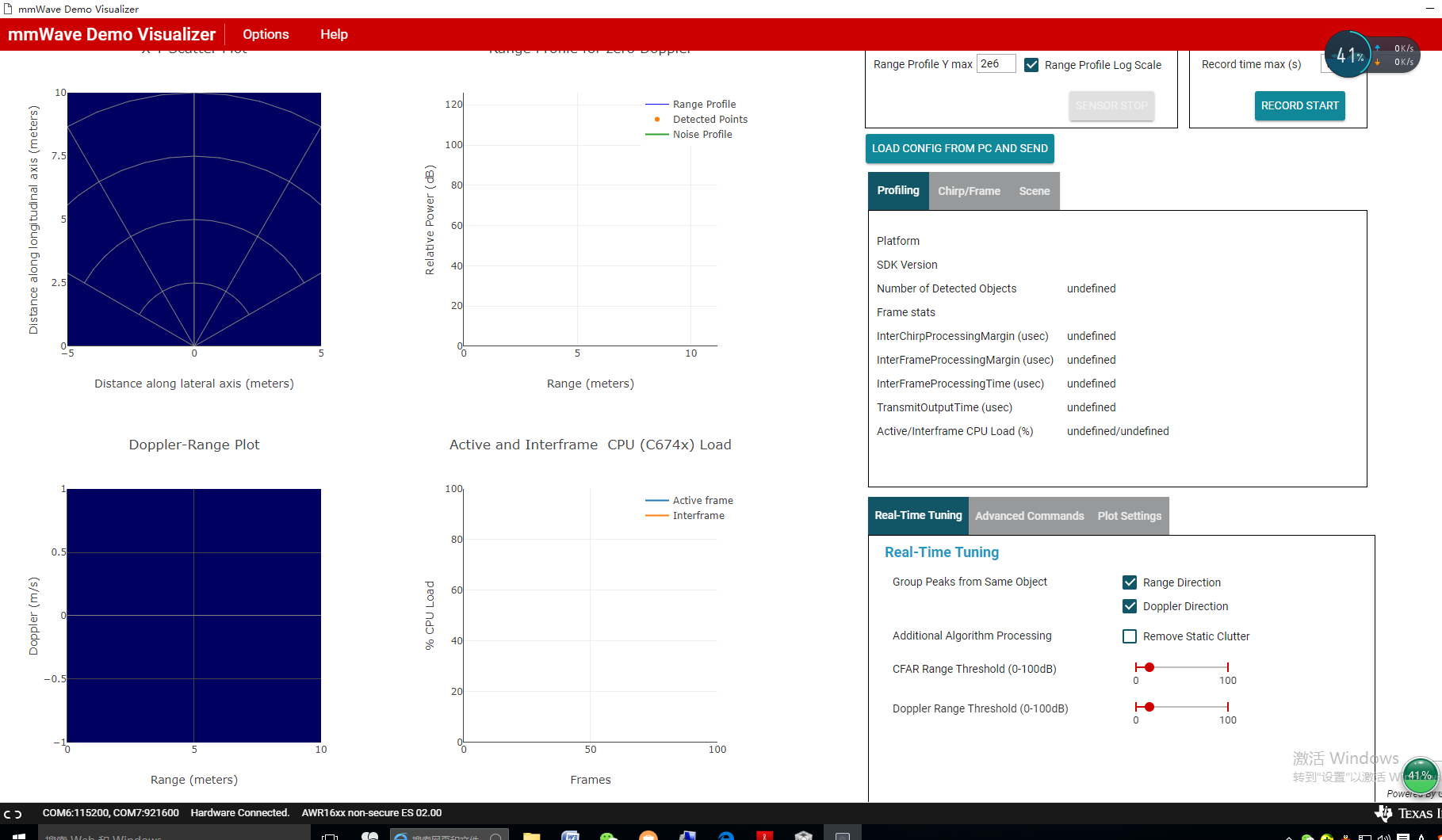Click the SDK Version label
The width and height of the screenshot is (1442, 840).
907,265
